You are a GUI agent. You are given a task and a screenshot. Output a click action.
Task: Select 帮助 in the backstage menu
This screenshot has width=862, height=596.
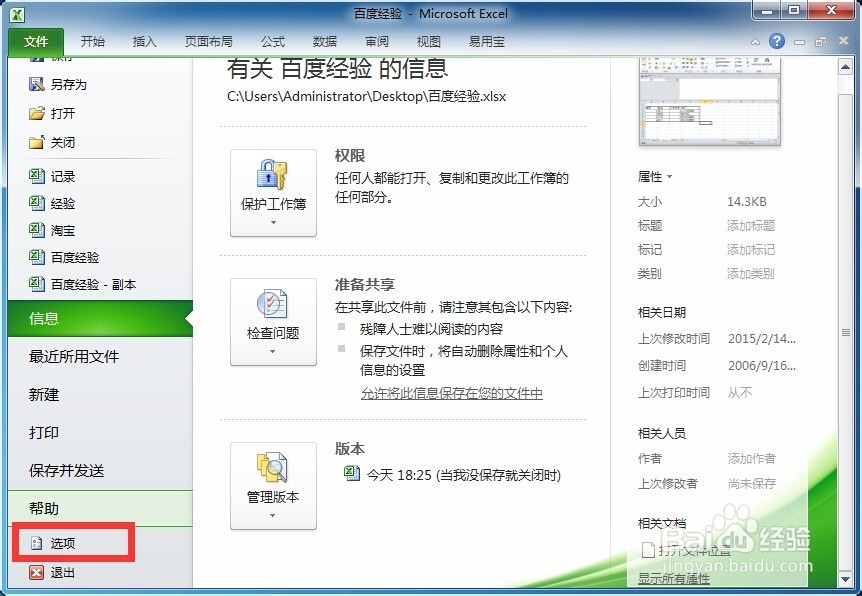tap(100, 509)
